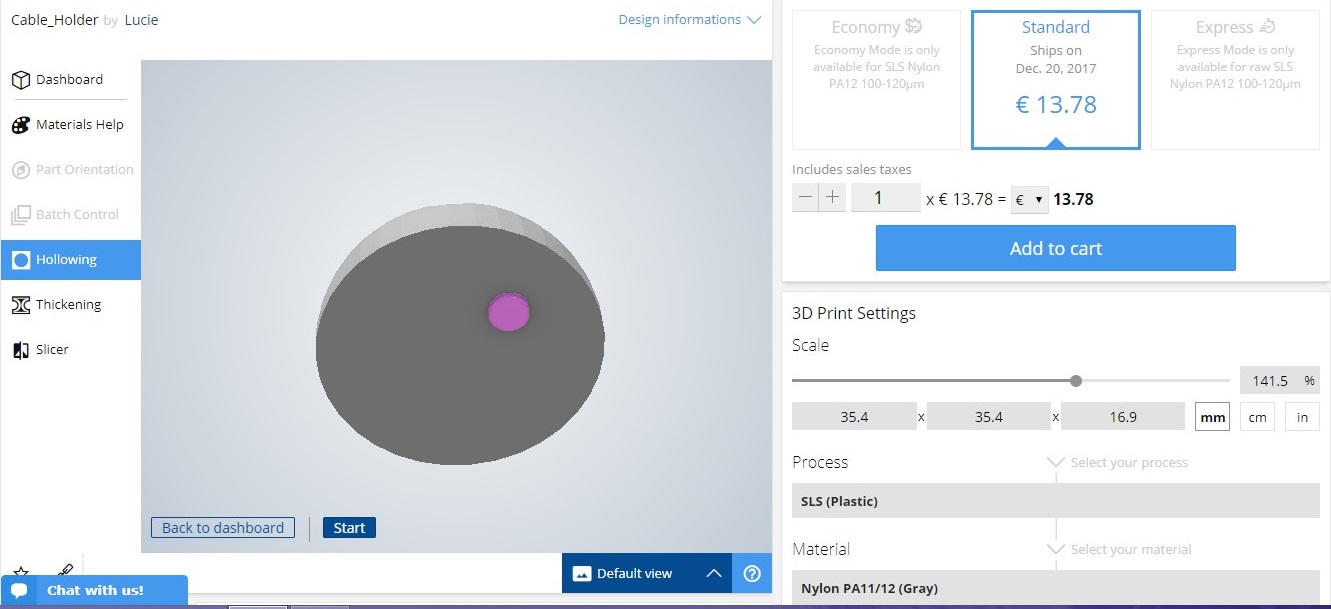Viewport: 1331px width, 609px height.
Task: Select the Standard shipping option
Action: [1056, 80]
